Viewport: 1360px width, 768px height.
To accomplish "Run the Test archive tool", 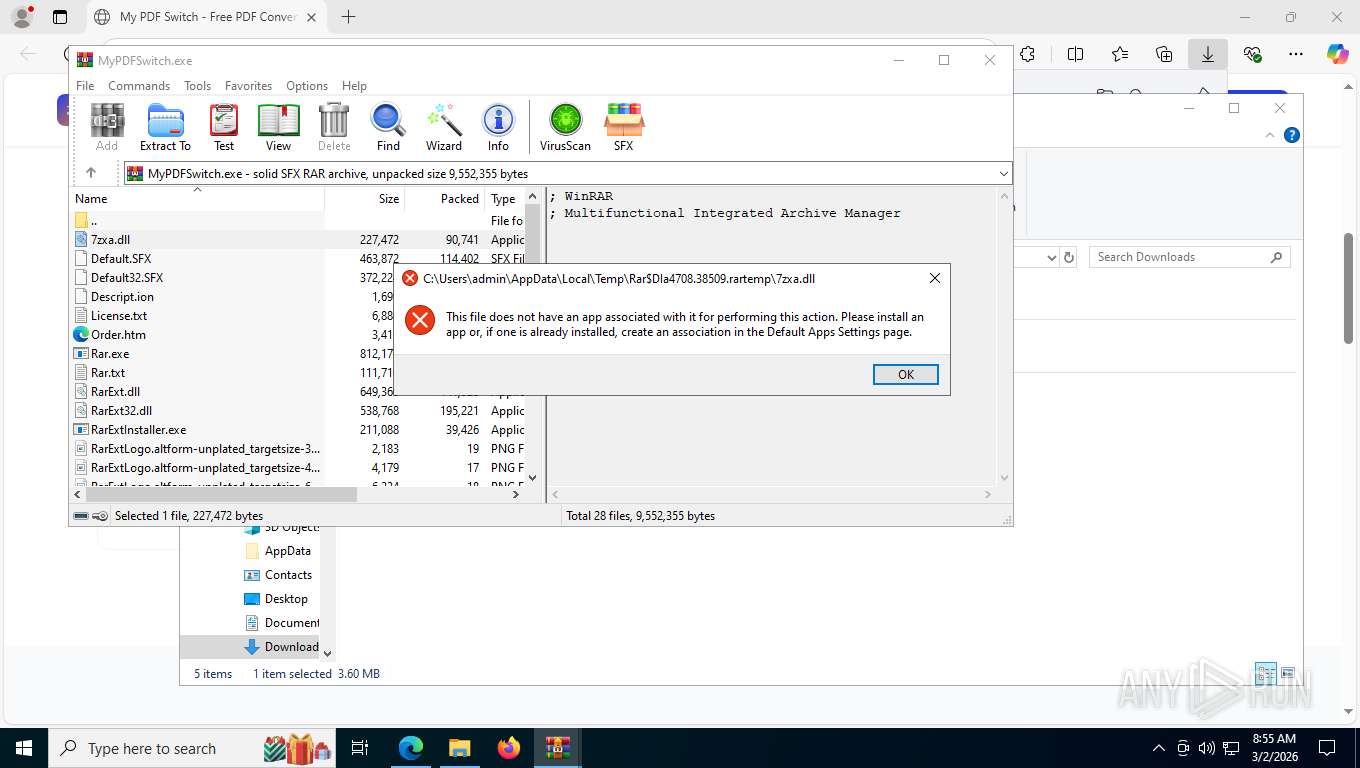I will pos(224,127).
